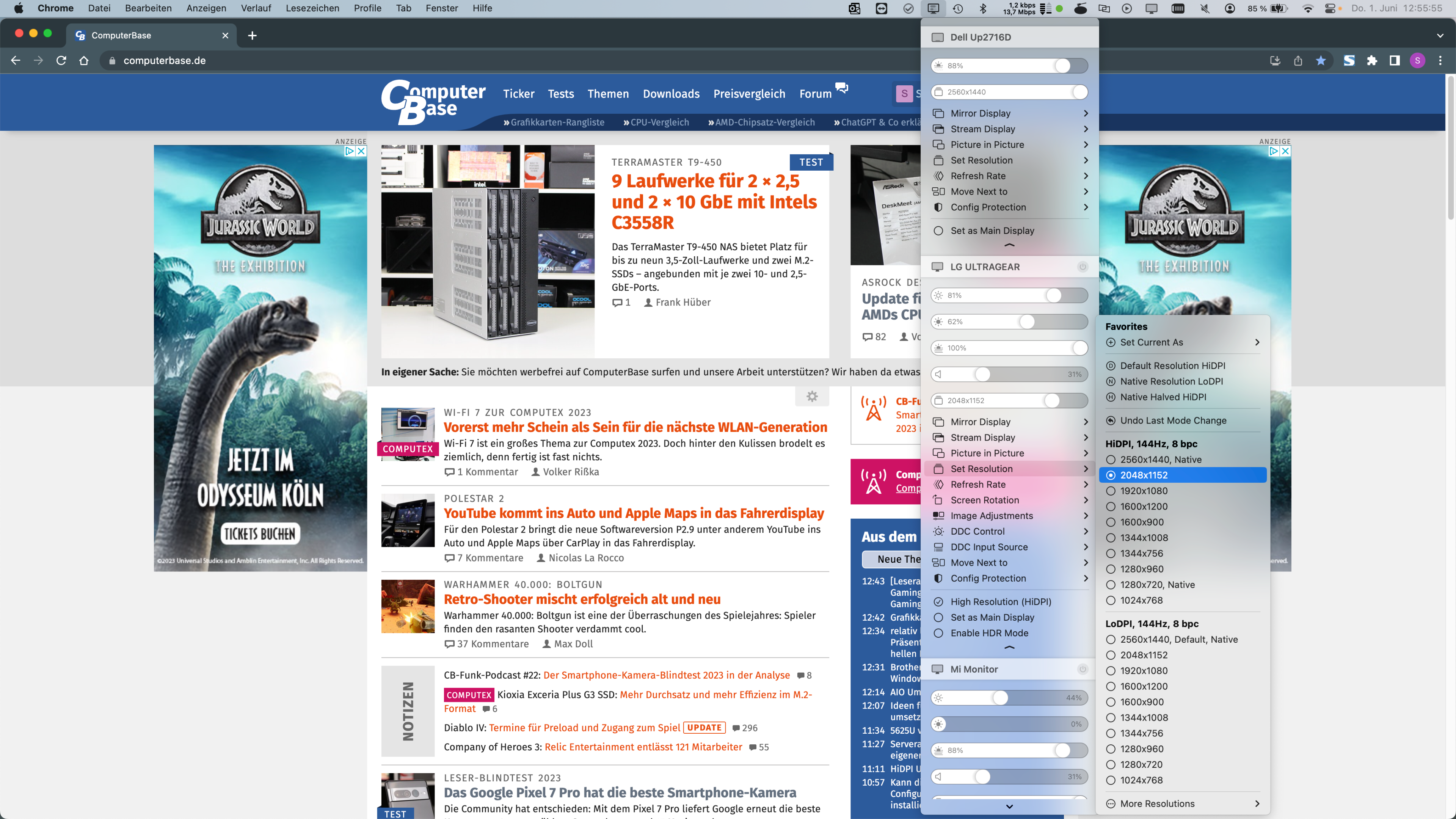Click the home button icon
1456x819 pixels.
pos(84,61)
